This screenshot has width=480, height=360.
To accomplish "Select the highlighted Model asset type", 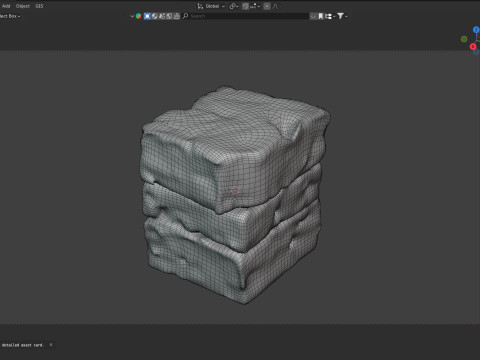I will [147, 16].
